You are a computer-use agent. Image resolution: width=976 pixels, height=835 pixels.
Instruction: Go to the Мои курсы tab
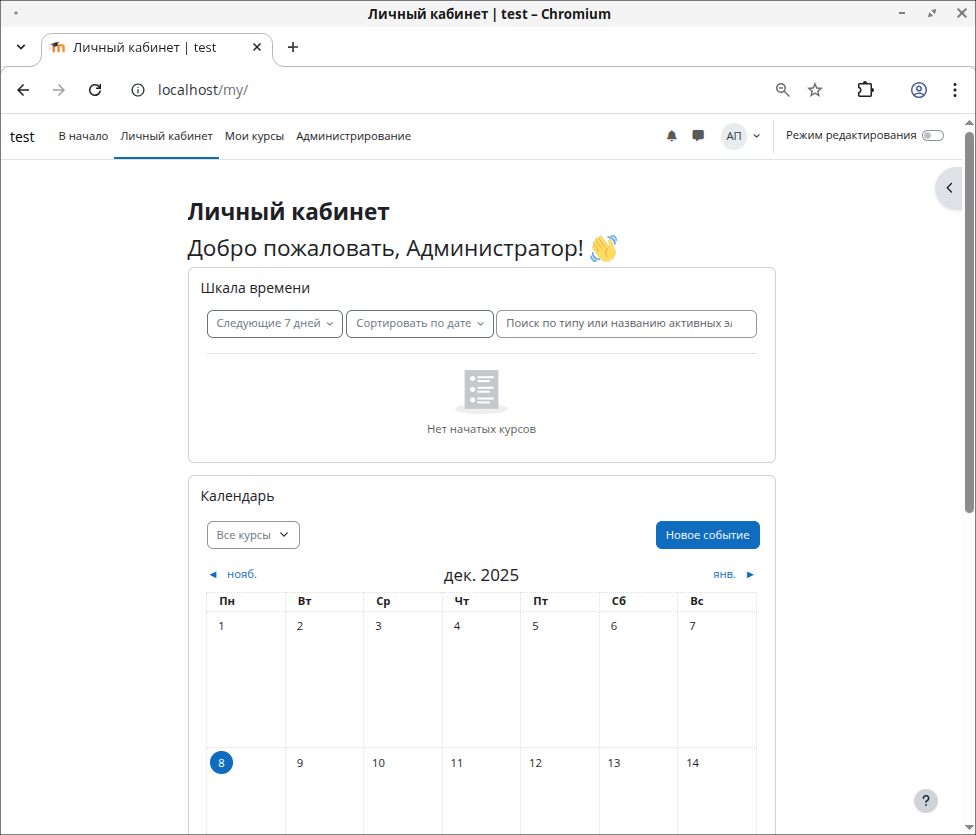(254, 136)
